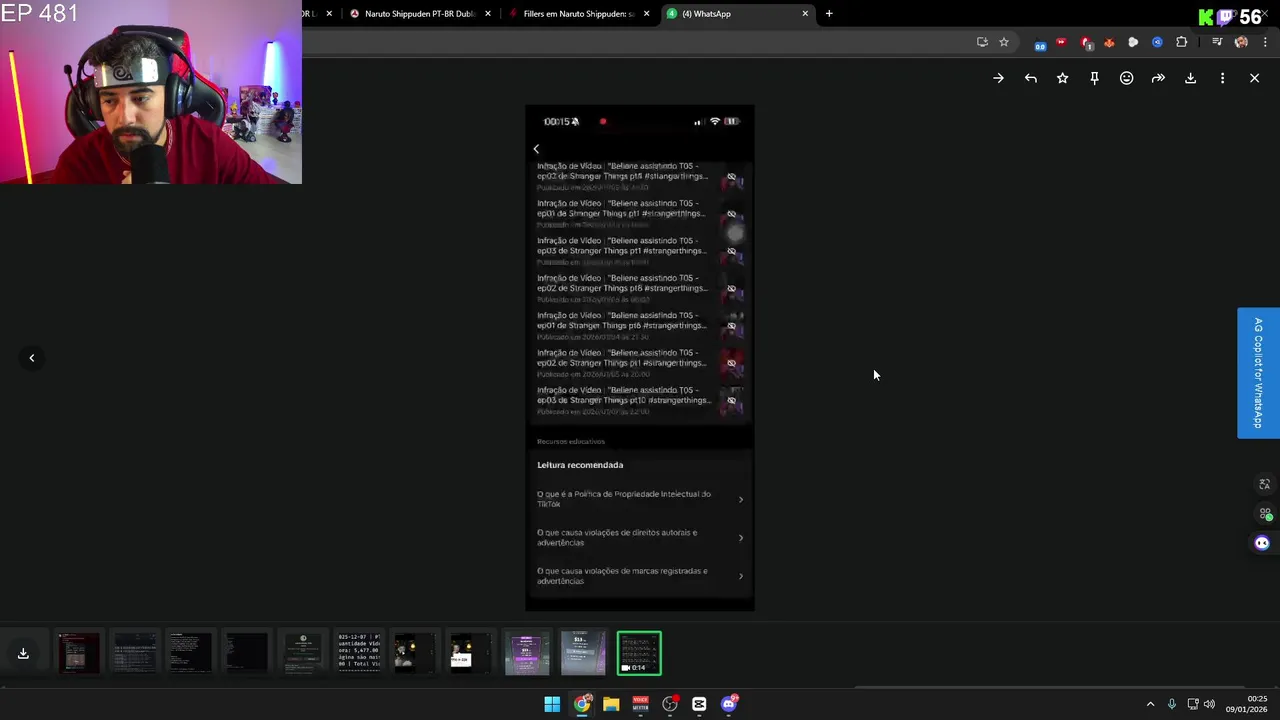Switch to Fillers em Naruto Shippuden tab
Image resolution: width=1280 pixels, height=720 pixels.
point(578,14)
